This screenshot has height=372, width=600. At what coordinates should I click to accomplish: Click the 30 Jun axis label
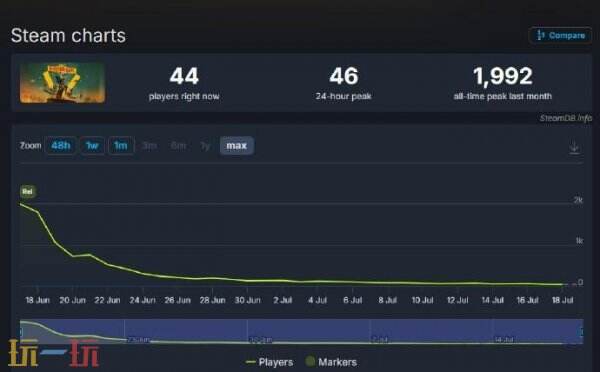[248, 300]
